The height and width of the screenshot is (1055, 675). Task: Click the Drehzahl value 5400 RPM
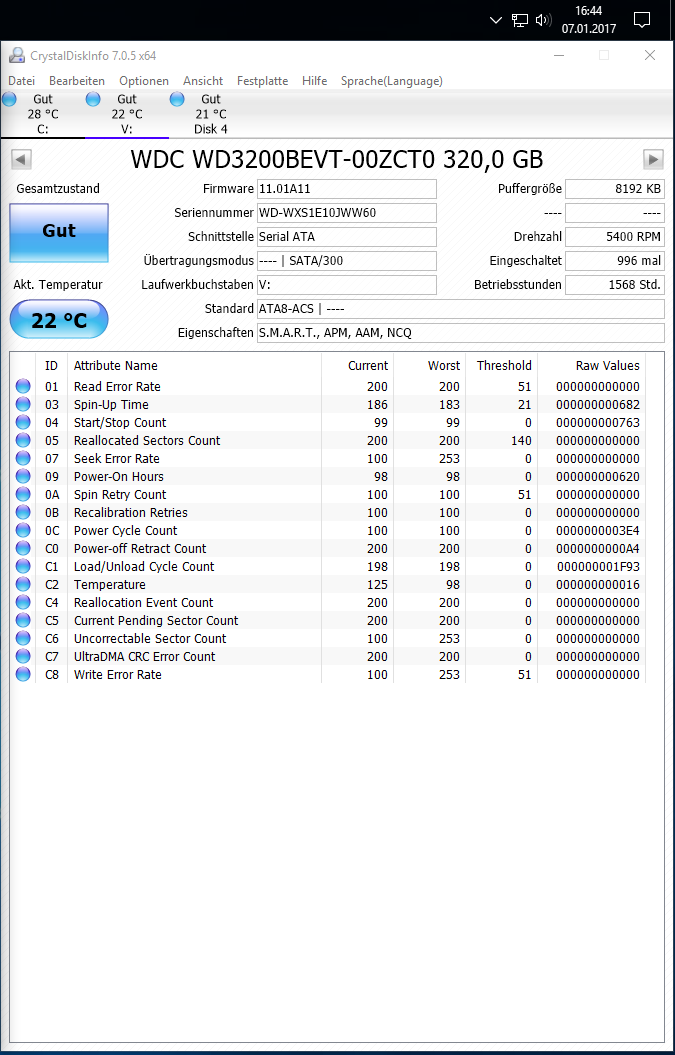[x=615, y=237]
